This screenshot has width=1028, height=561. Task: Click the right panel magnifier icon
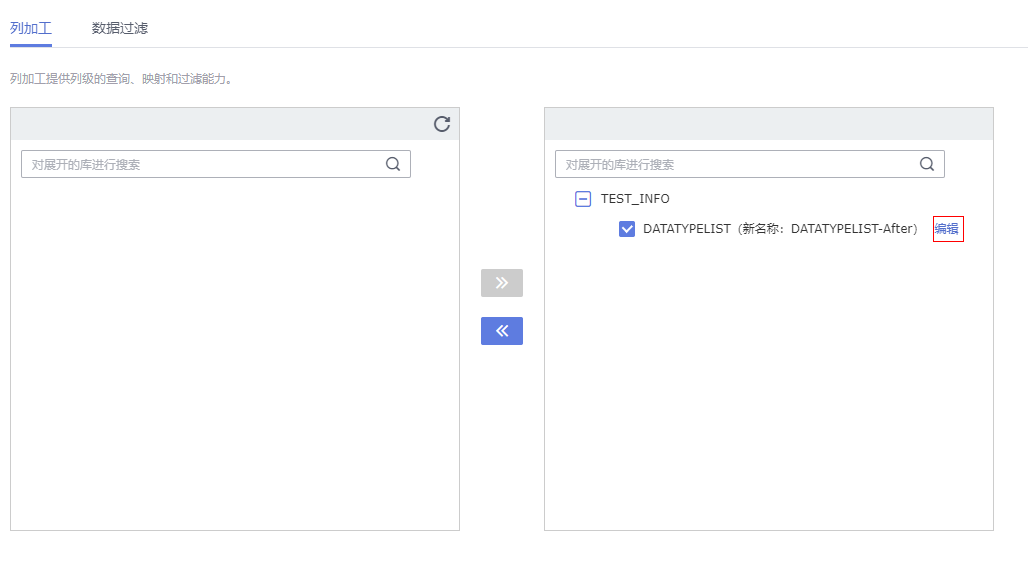coord(927,165)
